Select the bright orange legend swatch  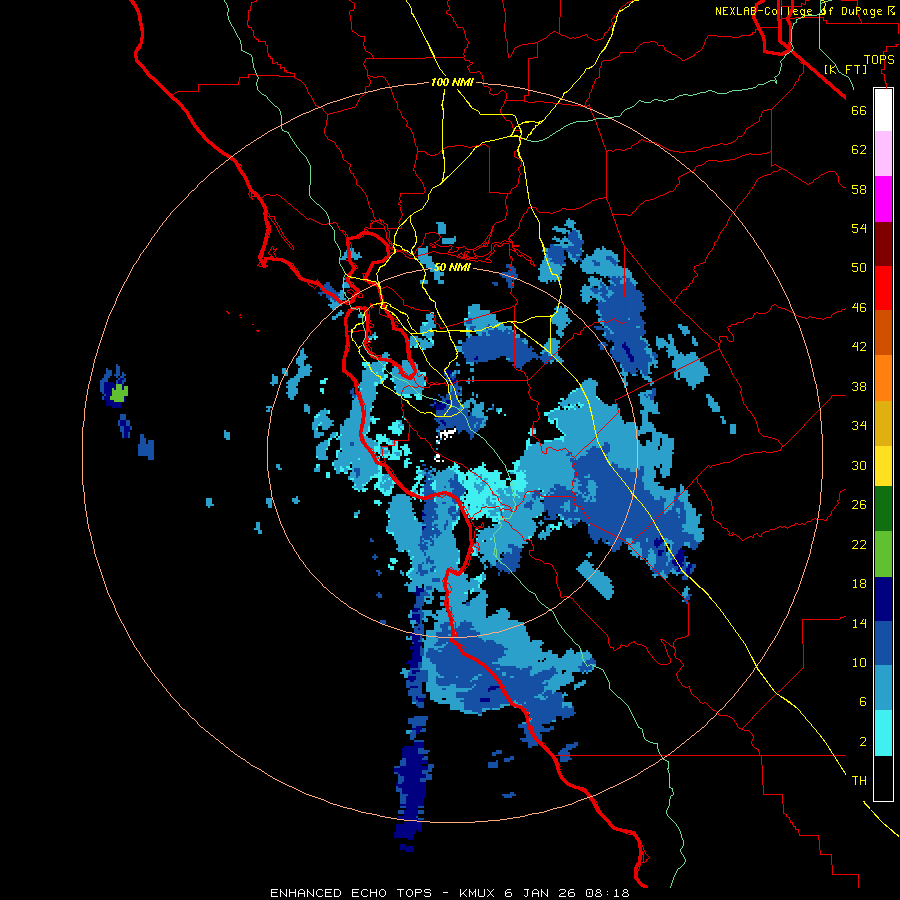click(x=883, y=378)
